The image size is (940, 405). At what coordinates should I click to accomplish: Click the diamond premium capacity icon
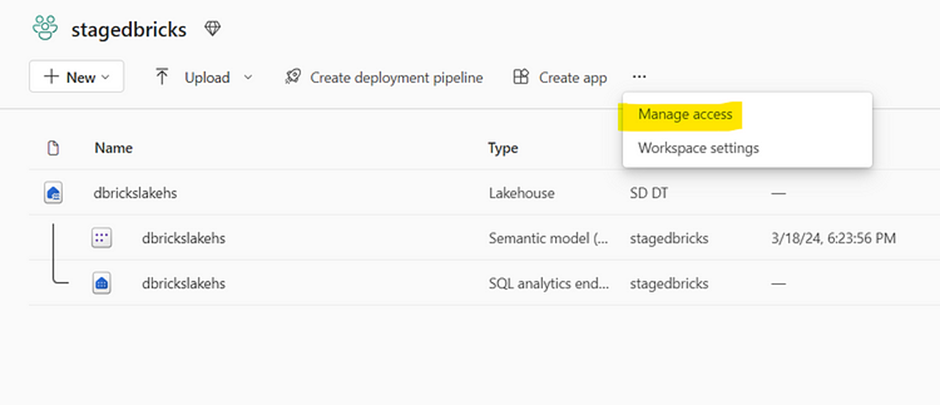coord(212,29)
